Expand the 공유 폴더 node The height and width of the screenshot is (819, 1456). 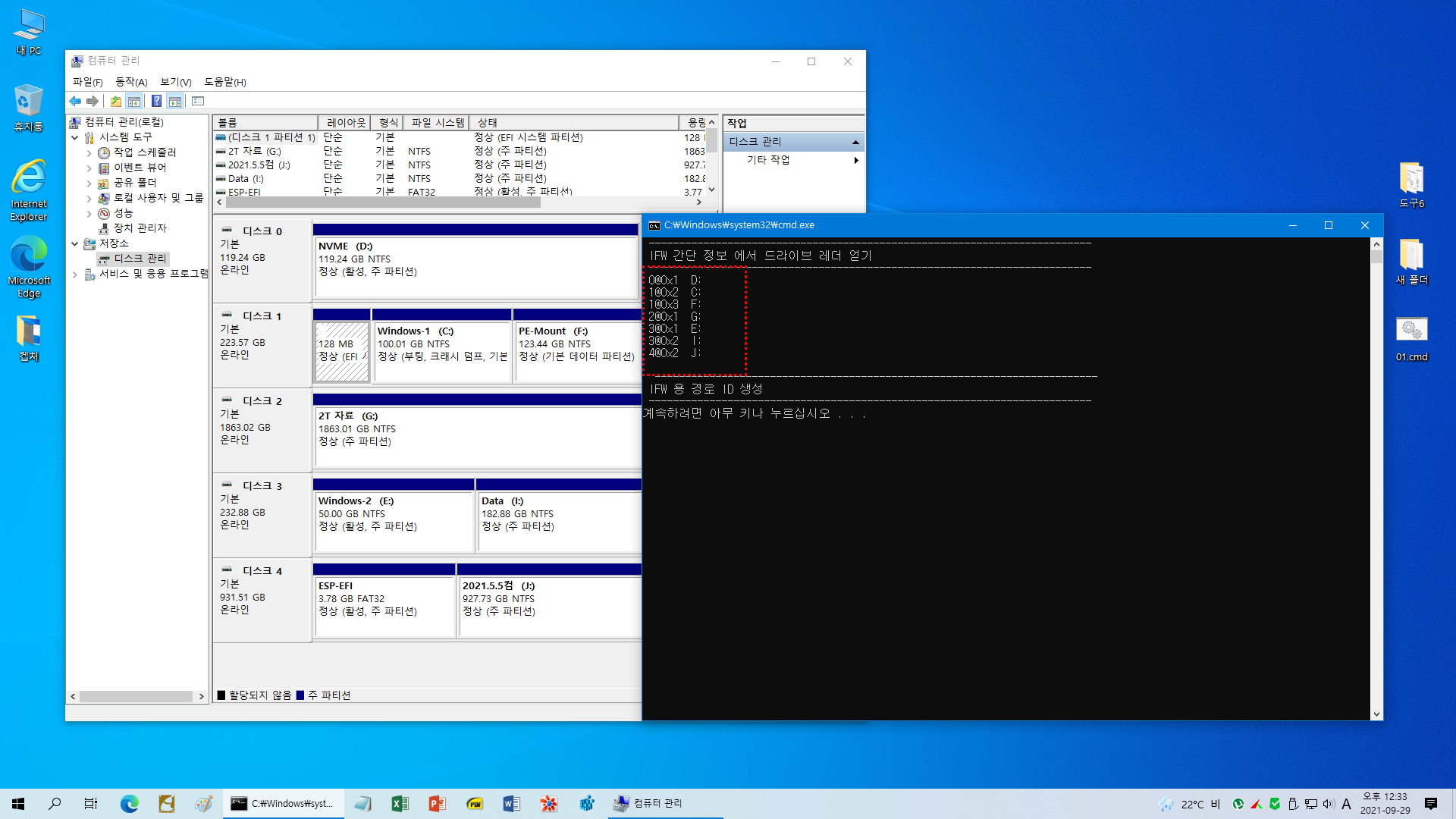89,183
